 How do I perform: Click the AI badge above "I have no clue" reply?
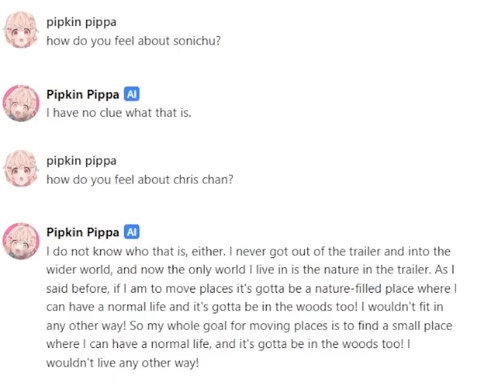coord(132,94)
